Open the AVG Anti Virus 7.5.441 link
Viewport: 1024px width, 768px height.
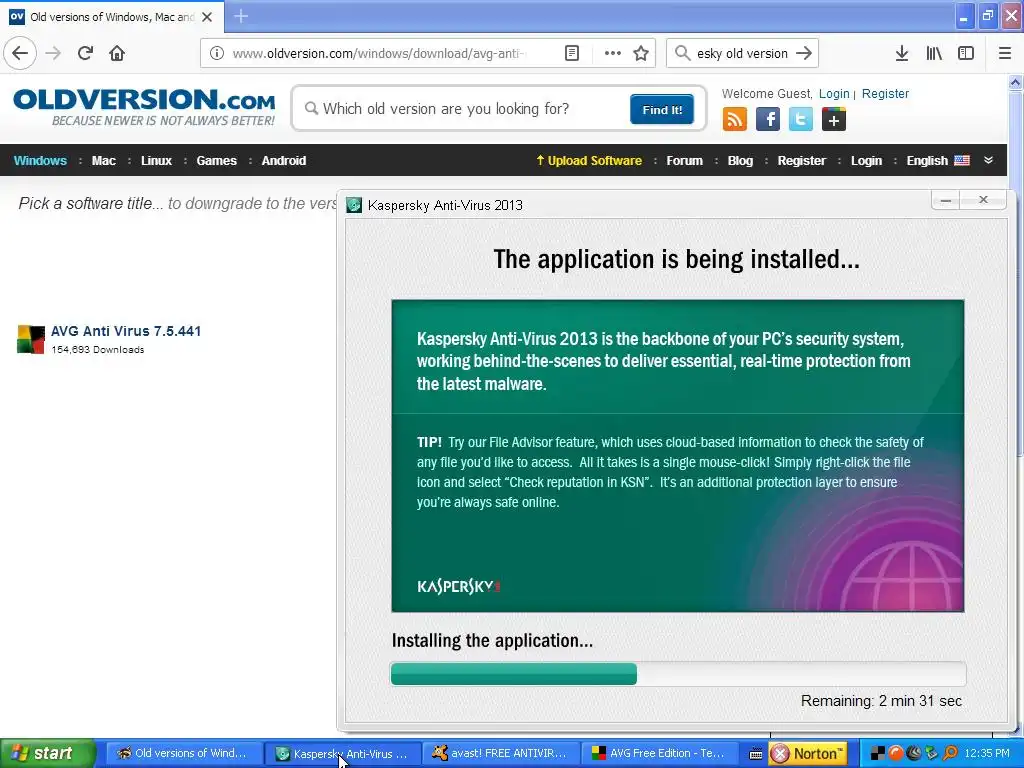click(126, 331)
